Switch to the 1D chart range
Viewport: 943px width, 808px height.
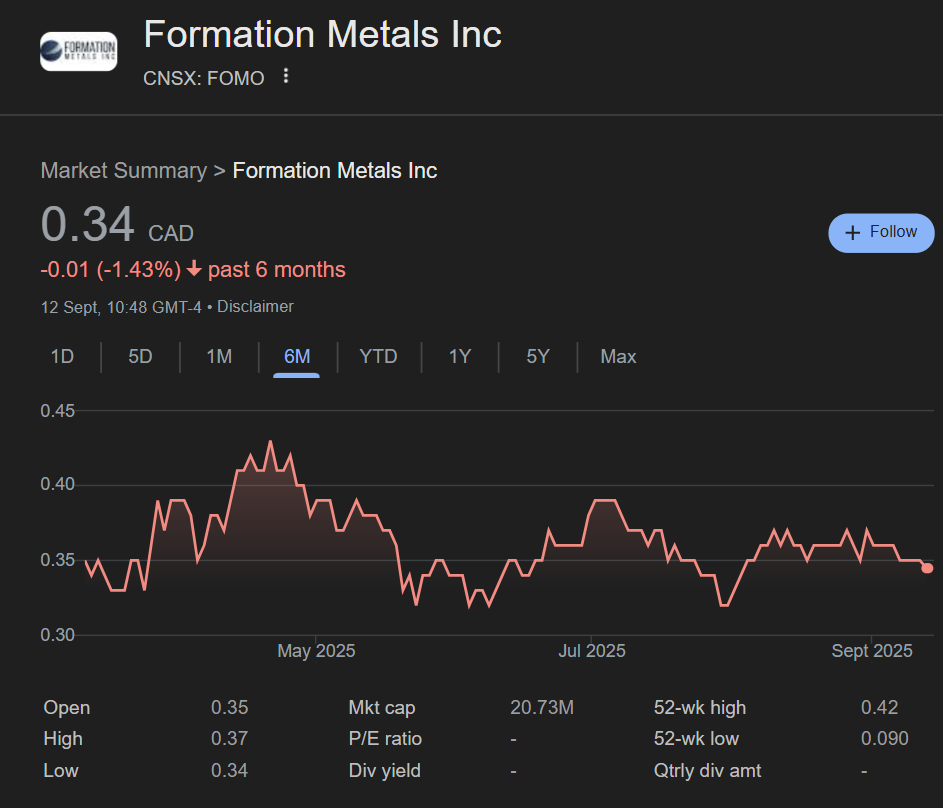[62, 357]
